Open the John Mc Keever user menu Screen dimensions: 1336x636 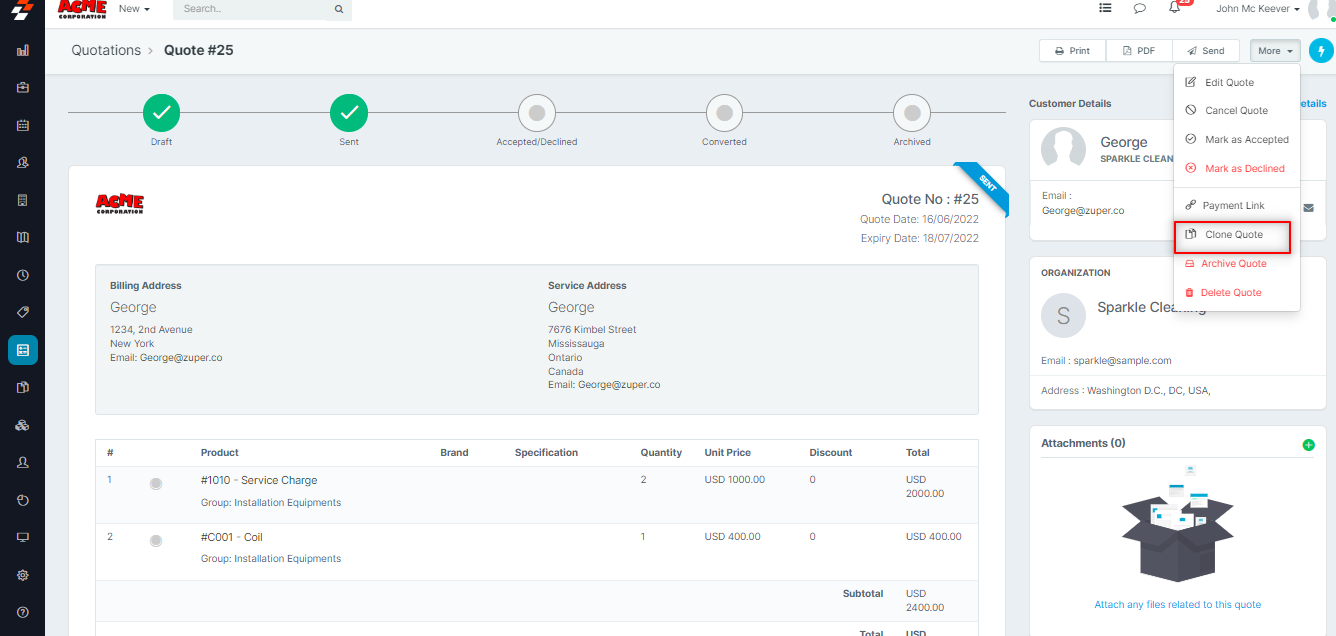coord(1258,9)
